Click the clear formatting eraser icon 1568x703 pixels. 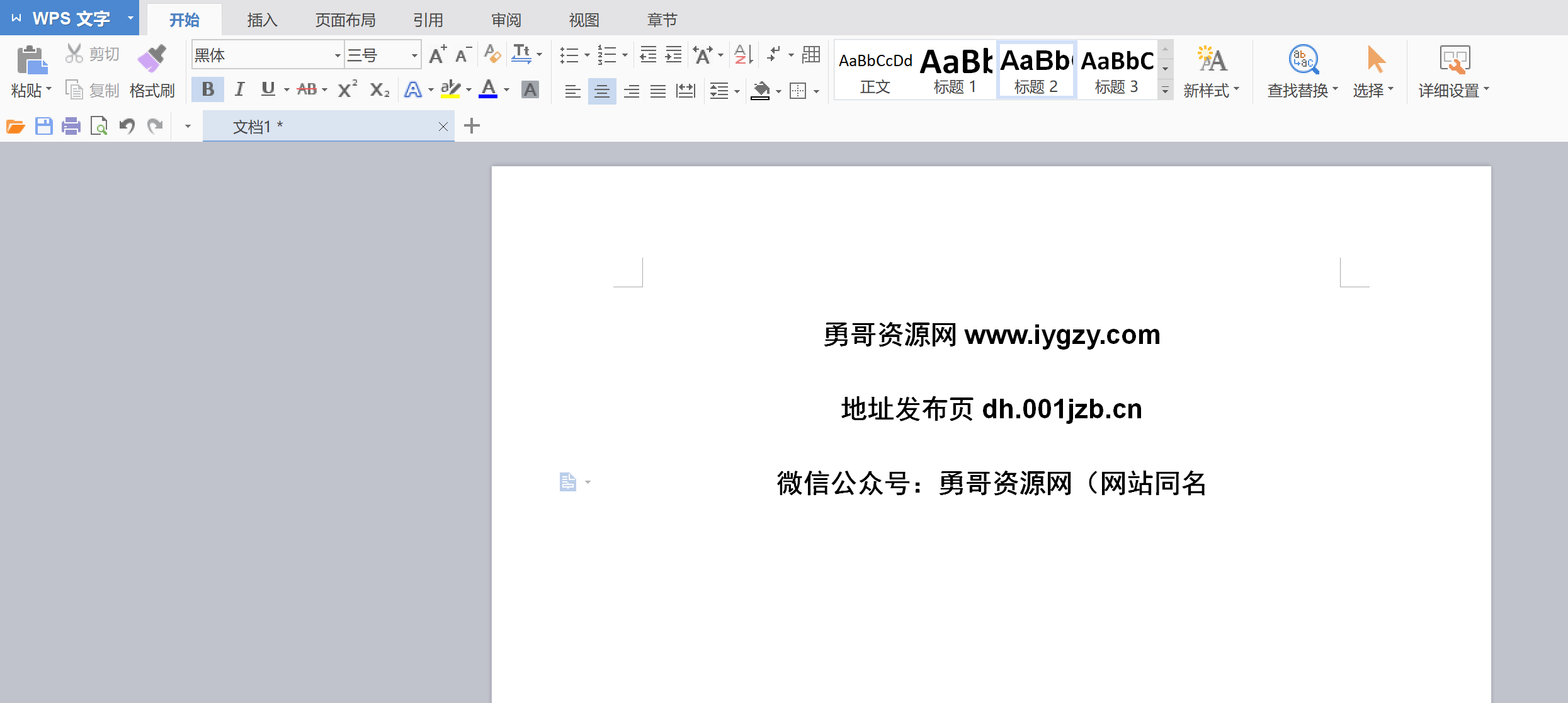(492, 54)
